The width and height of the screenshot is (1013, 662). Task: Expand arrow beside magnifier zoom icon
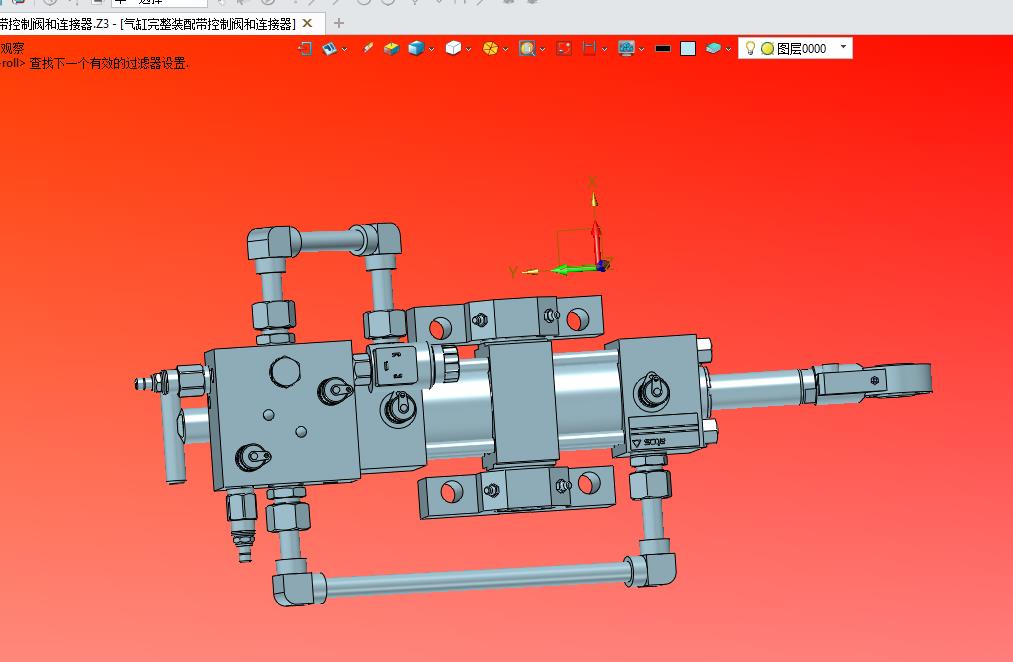(543, 49)
